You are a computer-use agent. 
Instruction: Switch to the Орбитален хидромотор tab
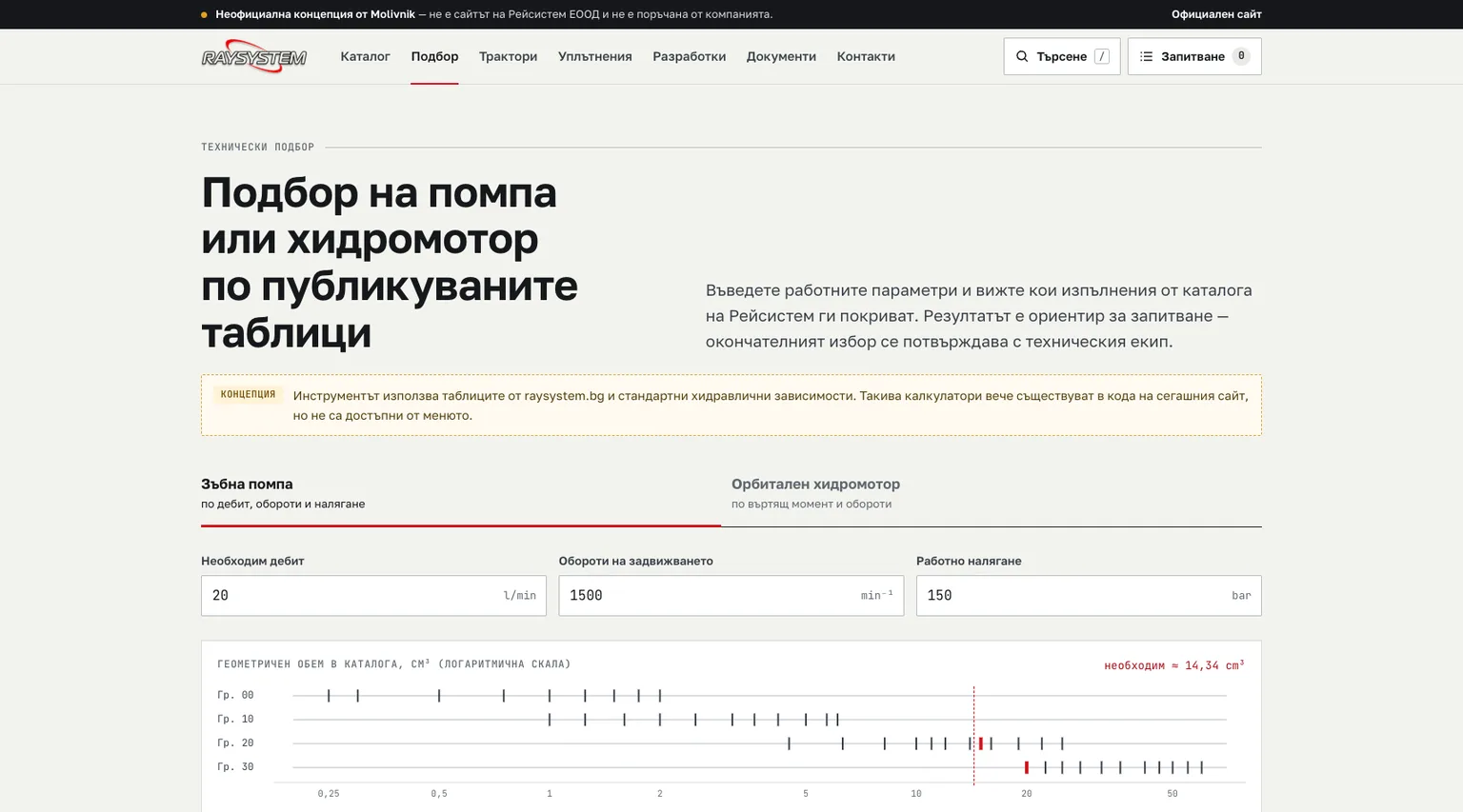(996, 493)
